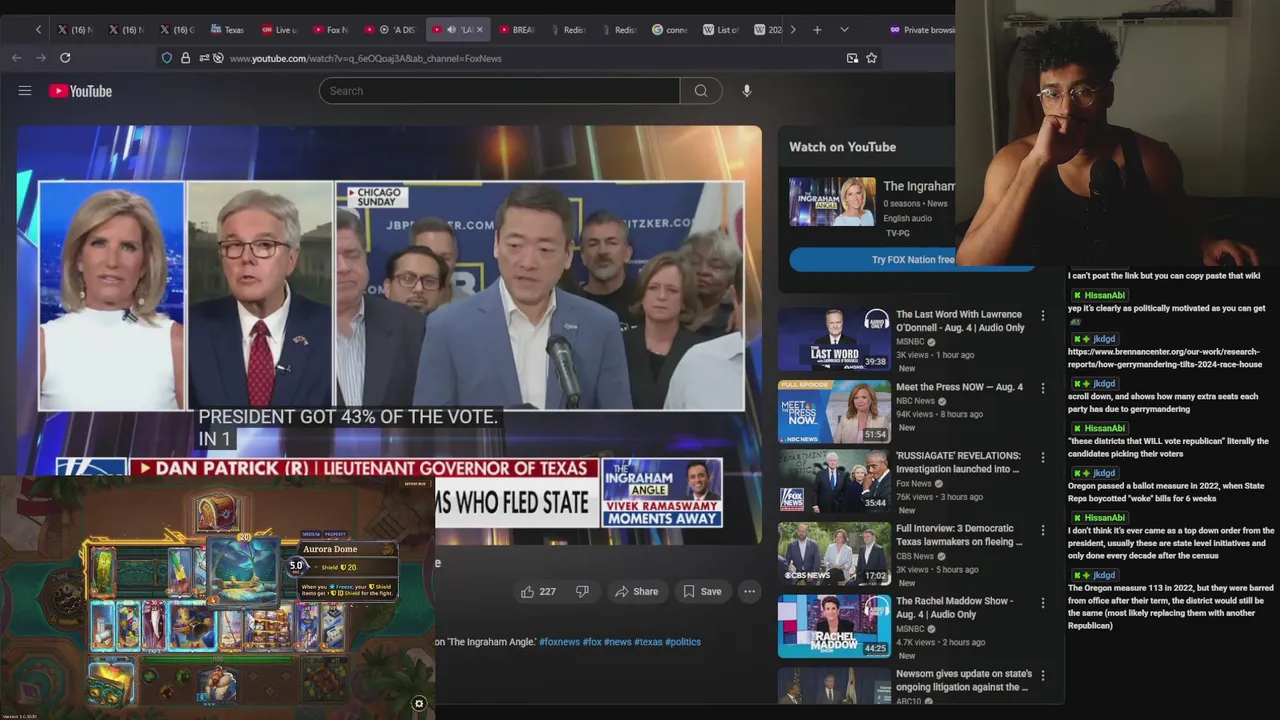Go forward with browser forward arrow
Viewport: 1280px width, 720px height.
pos(41,58)
